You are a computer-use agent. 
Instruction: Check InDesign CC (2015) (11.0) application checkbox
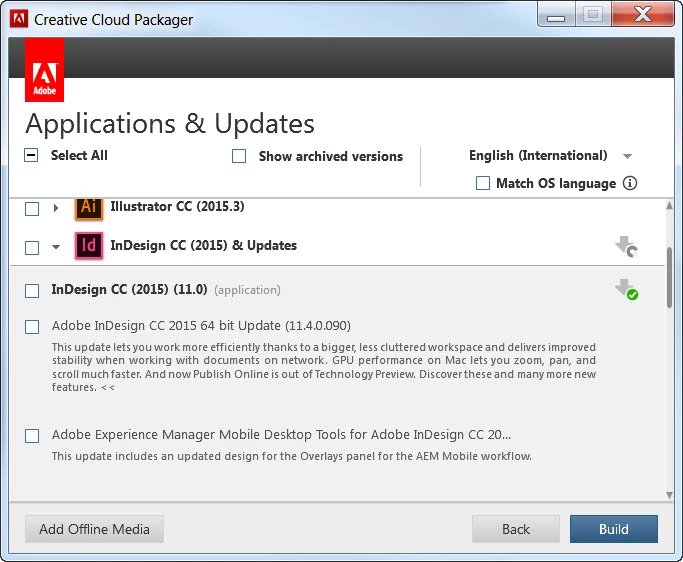pyautogui.click(x=32, y=291)
